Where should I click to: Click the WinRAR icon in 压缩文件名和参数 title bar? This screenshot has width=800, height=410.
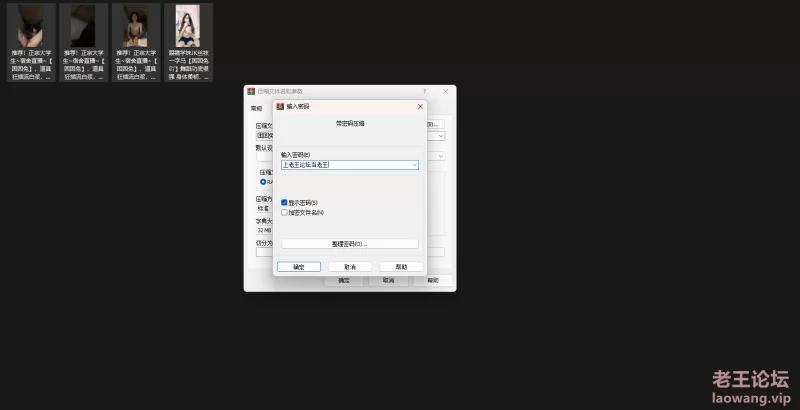[x=251, y=91]
